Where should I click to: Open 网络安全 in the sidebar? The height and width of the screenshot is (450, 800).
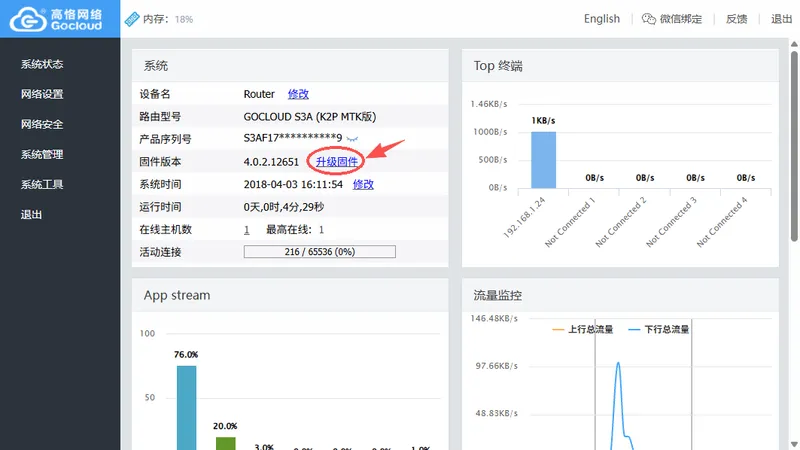pos(42,124)
